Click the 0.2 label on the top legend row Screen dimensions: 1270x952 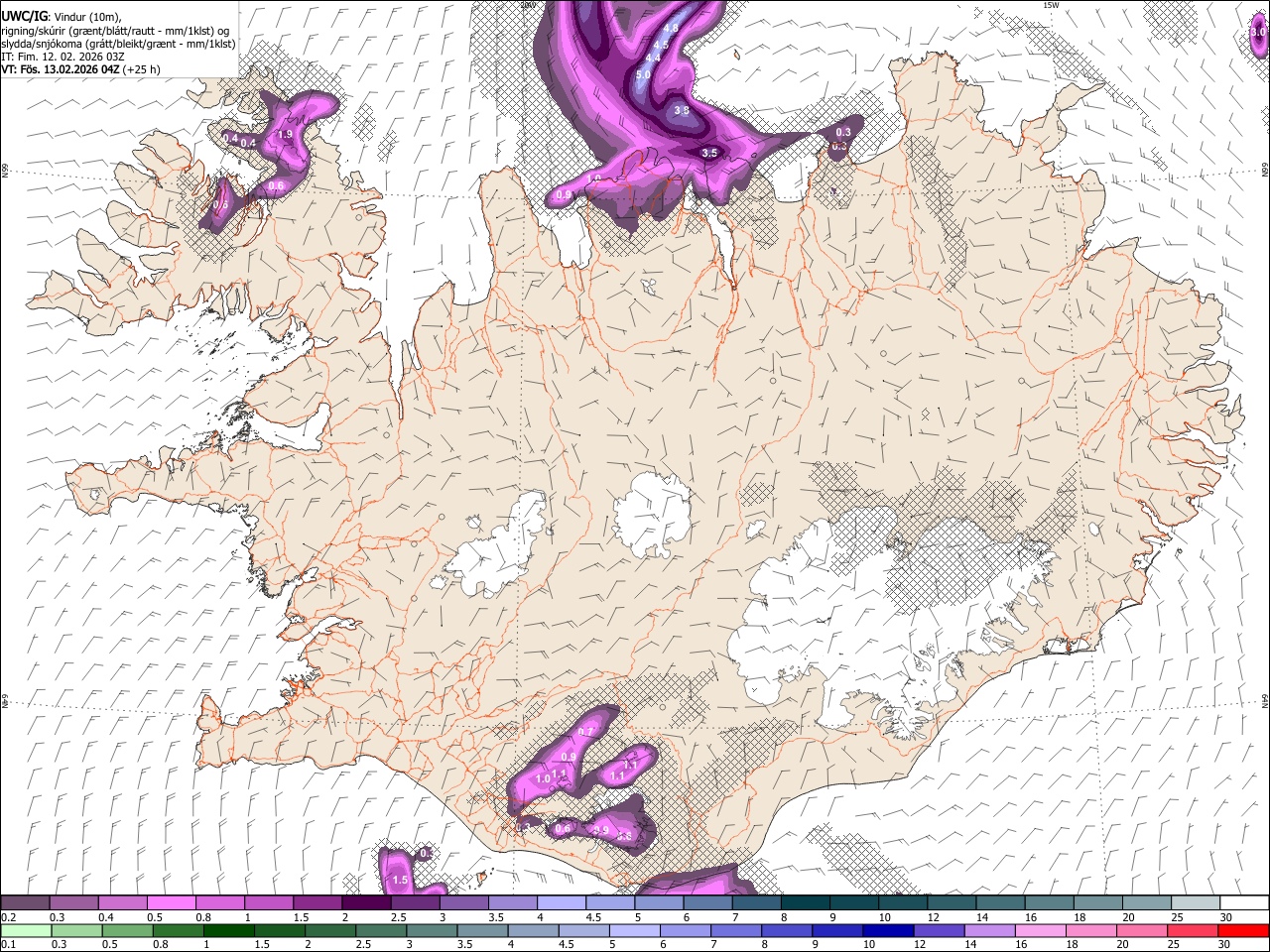[x=8, y=917]
